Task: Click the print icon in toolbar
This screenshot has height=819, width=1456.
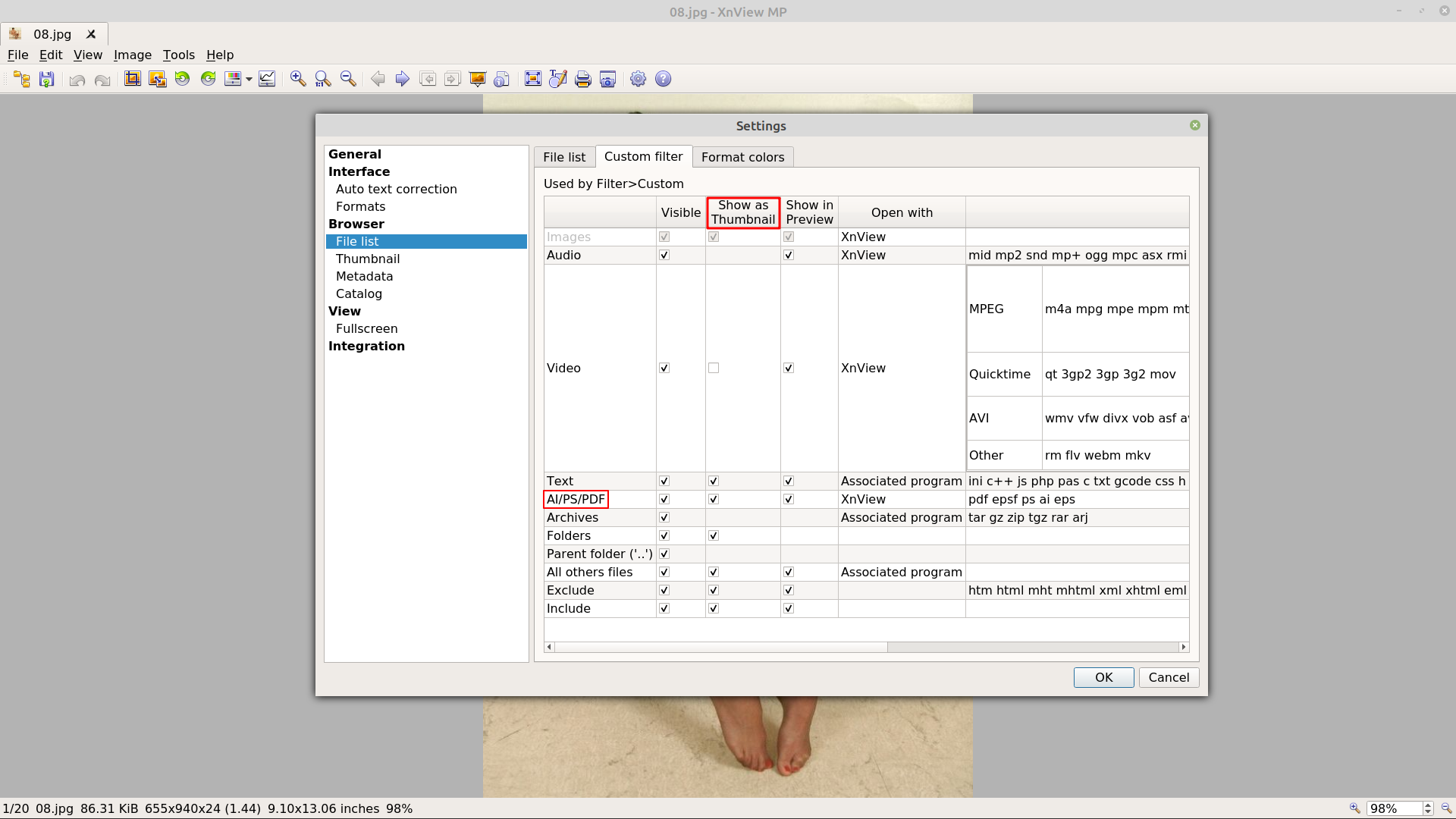Action: 582,79
